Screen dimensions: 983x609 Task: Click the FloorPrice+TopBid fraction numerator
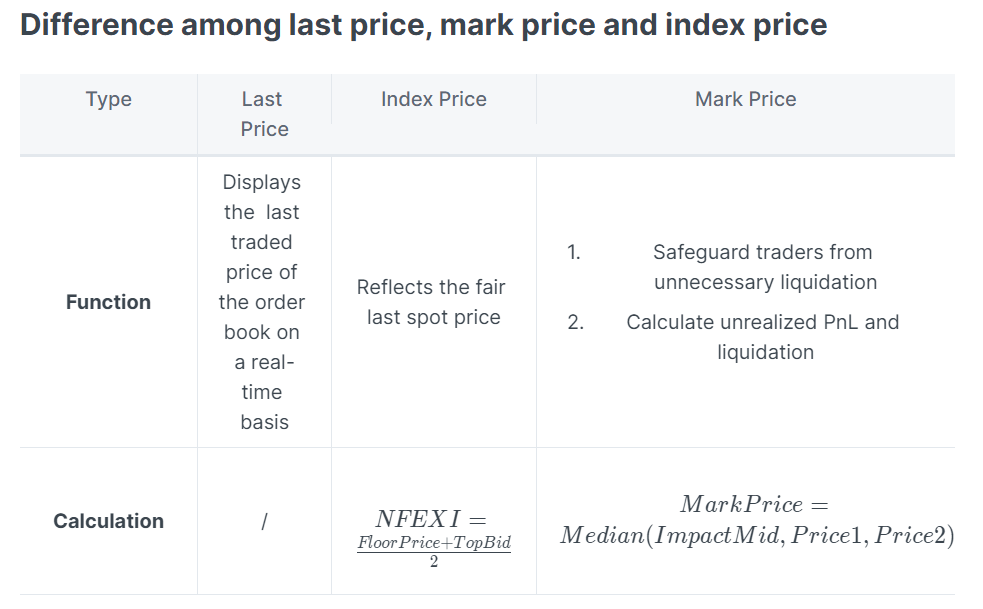coord(433,542)
